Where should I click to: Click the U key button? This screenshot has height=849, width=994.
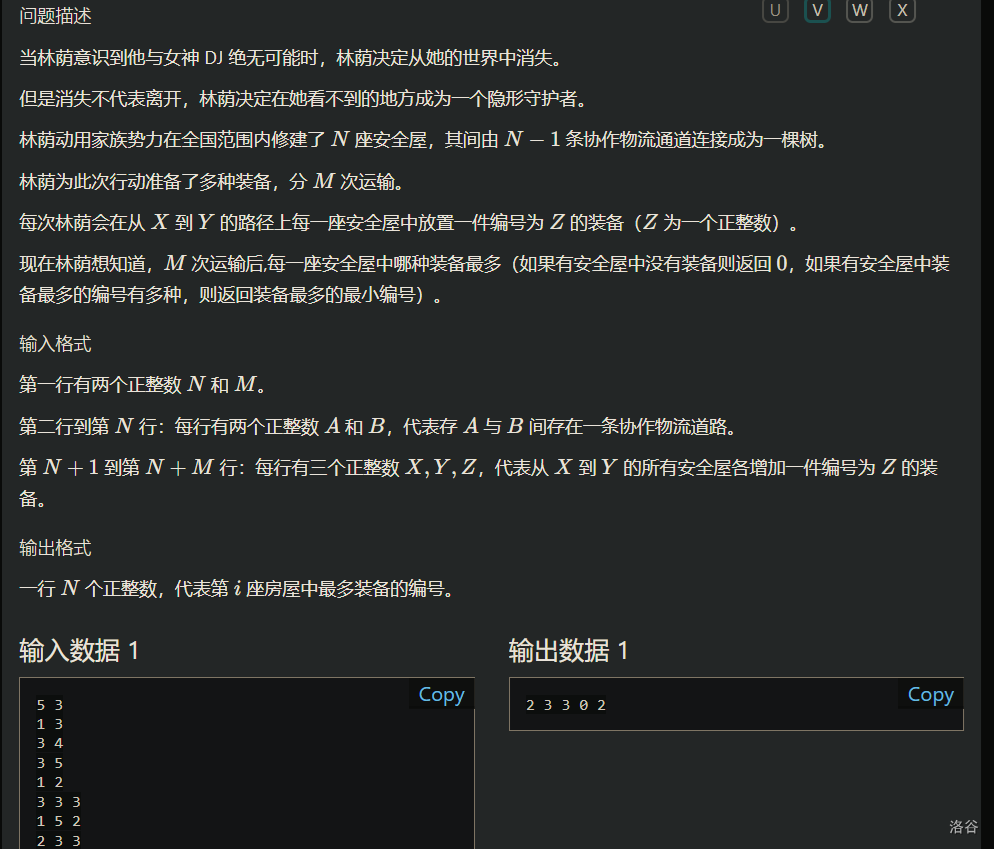775,10
